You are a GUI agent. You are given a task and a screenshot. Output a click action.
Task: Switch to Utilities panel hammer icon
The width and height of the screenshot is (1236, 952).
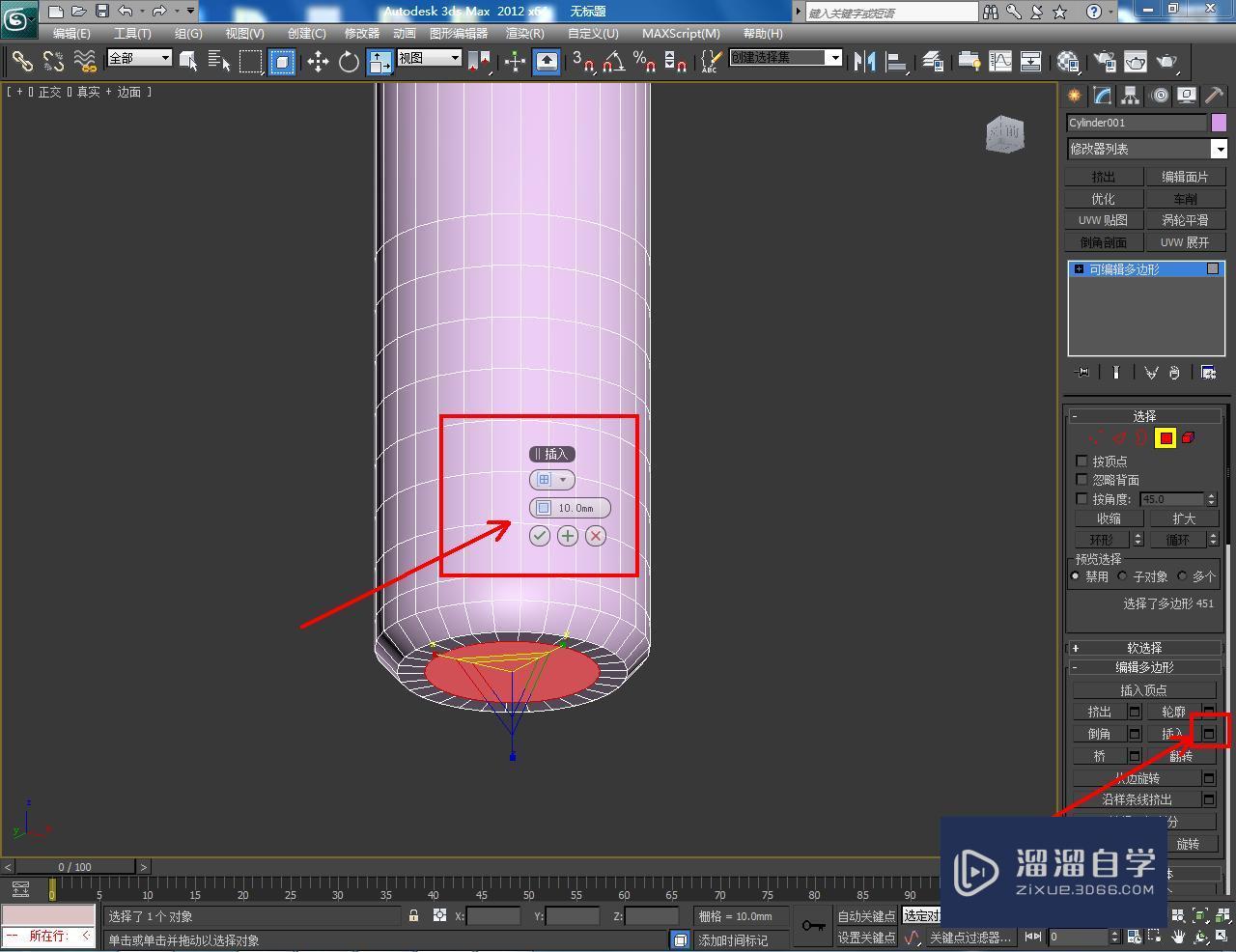coord(1214,96)
